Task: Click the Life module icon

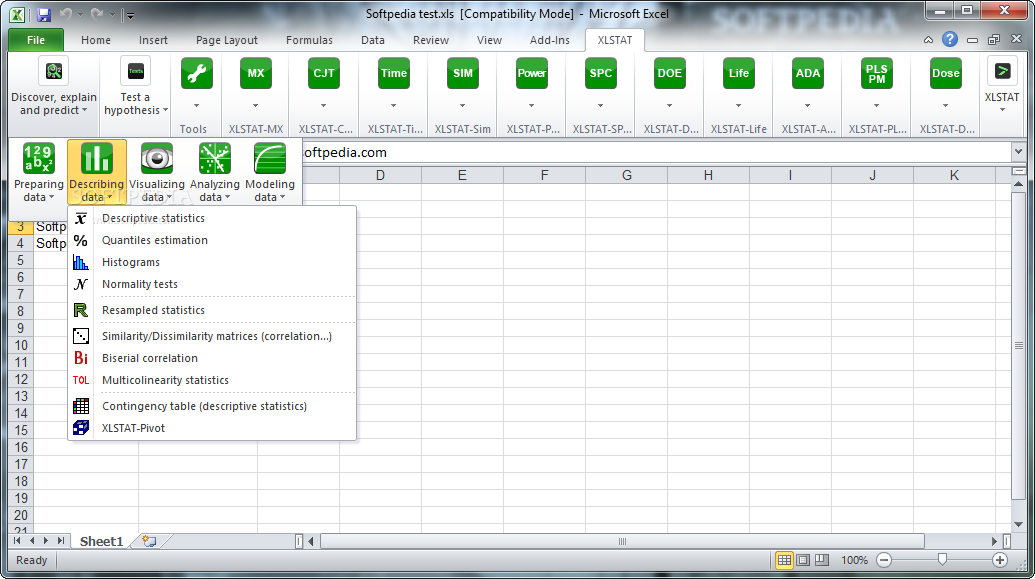Action: 739,73
